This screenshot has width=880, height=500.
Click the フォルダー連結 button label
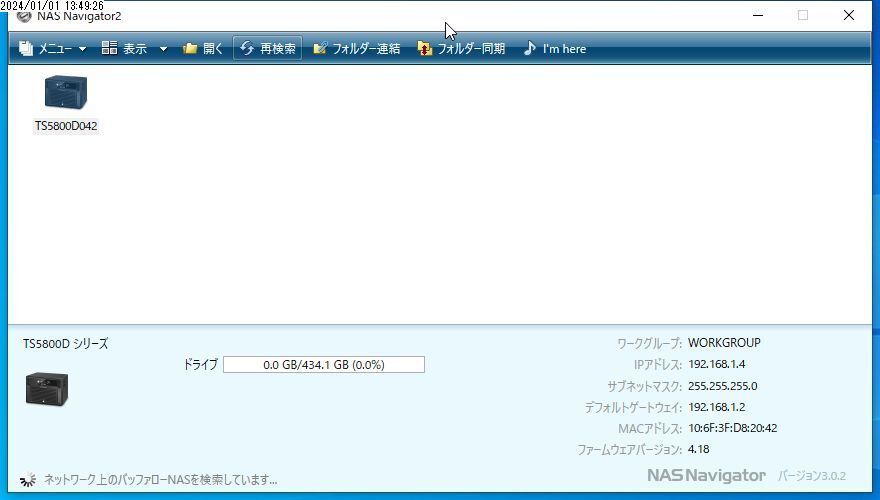pos(366,49)
